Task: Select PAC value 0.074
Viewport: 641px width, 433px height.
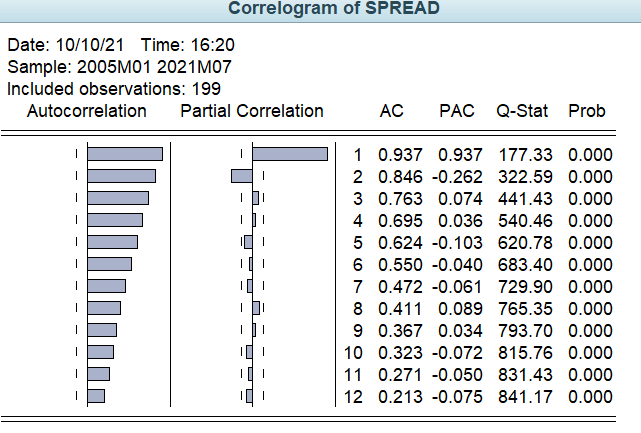Action: 460,199
